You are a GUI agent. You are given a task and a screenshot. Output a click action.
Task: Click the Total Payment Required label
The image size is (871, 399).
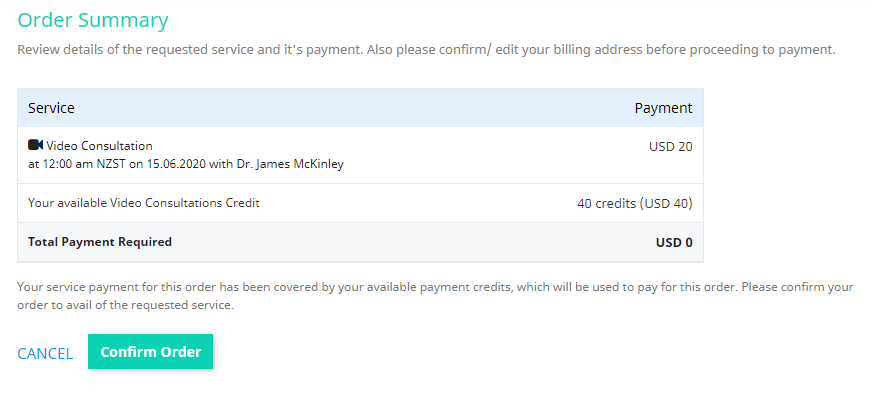[x=100, y=242]
